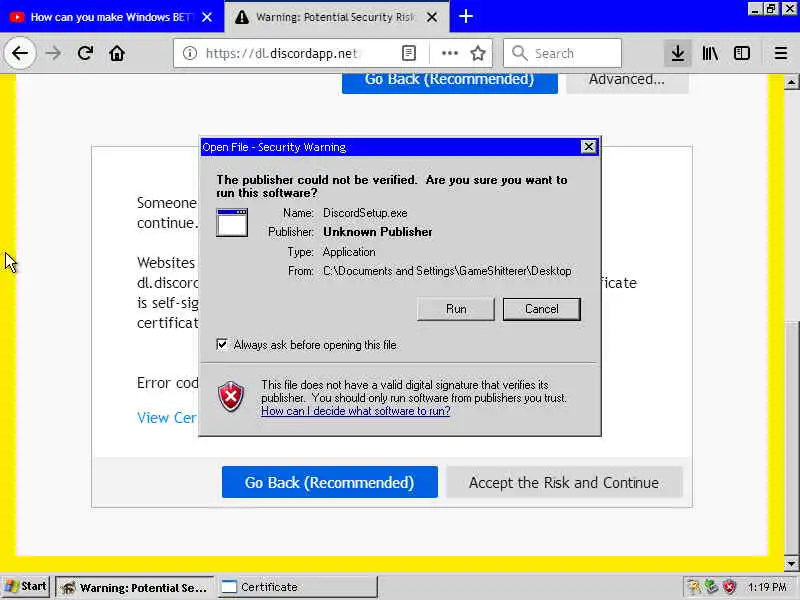Click the top Go Back (Recommended) button
Viewport: 800px width, 600px height.
(449, 82)
